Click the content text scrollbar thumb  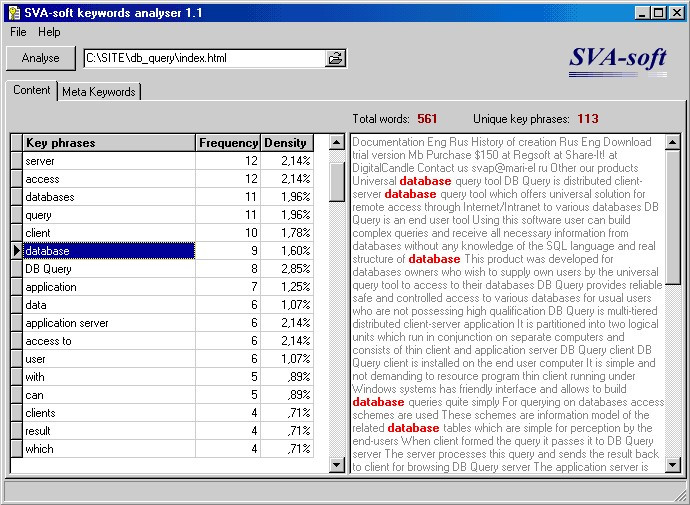(x=673, y=218)
